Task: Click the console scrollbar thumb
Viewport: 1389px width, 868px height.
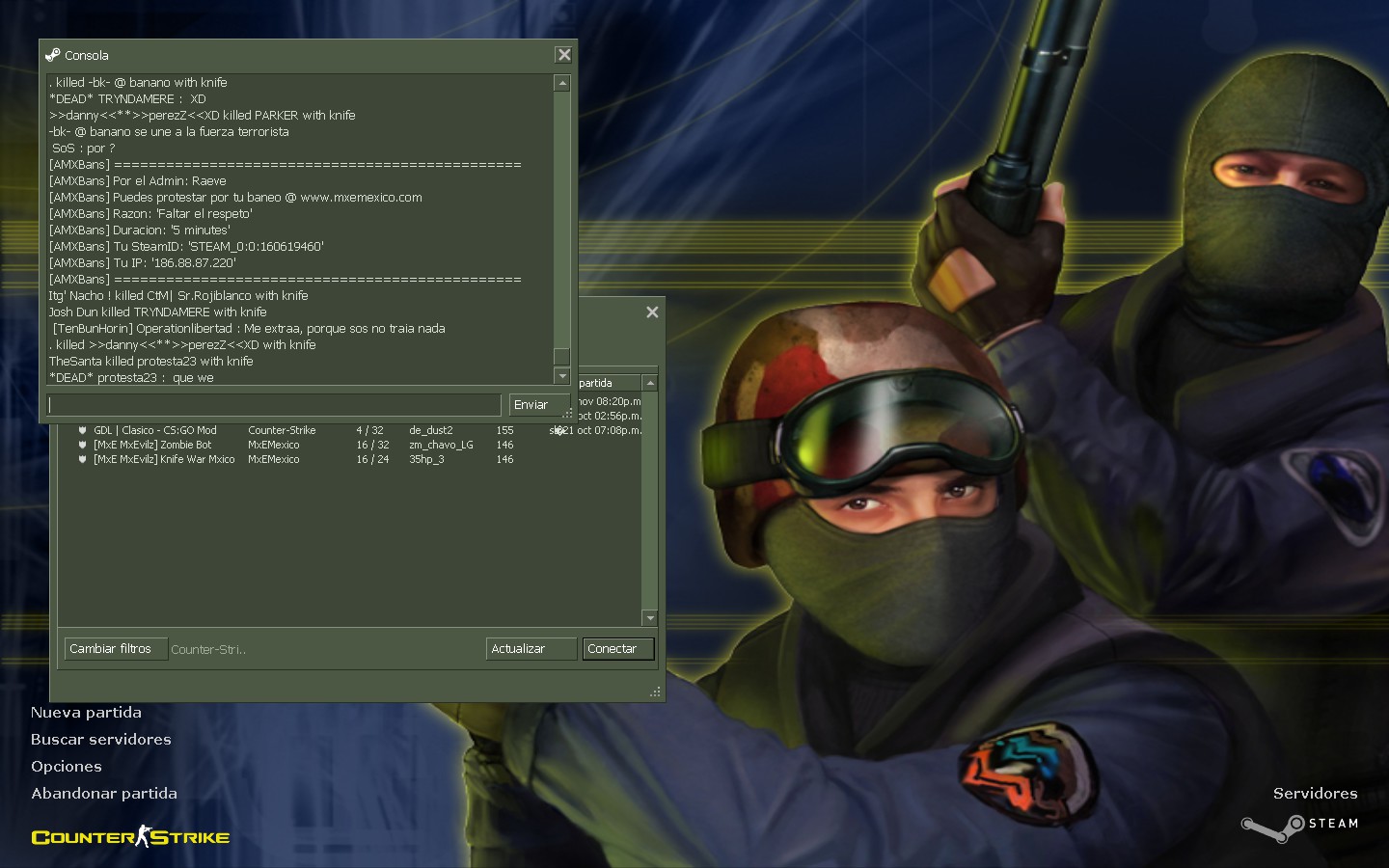Action: 562,357
